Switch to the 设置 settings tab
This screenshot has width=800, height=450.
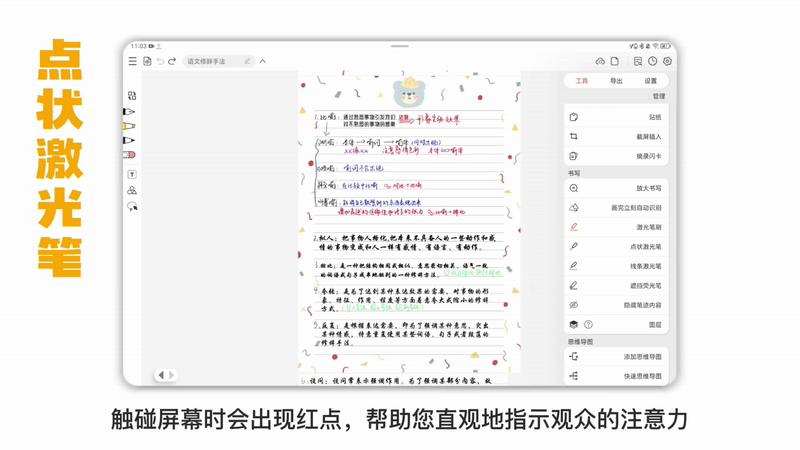pos(650,81)
